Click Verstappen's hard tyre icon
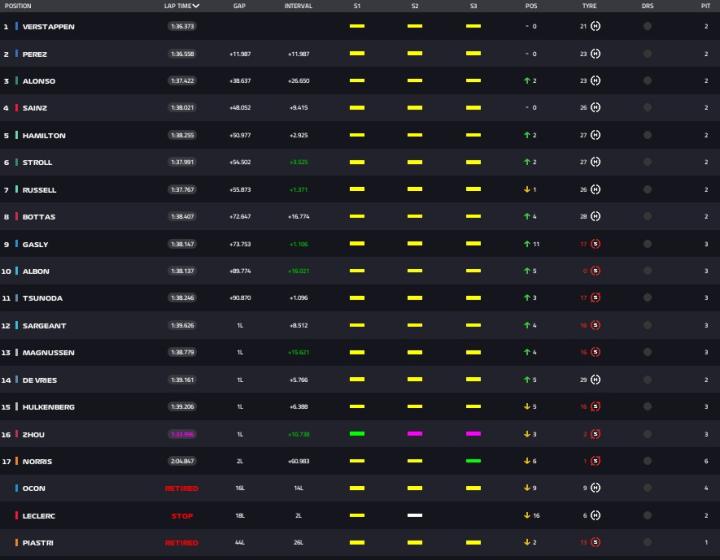Image resolution: width=720 pixels, height=560 pixels. click(596, 26)
